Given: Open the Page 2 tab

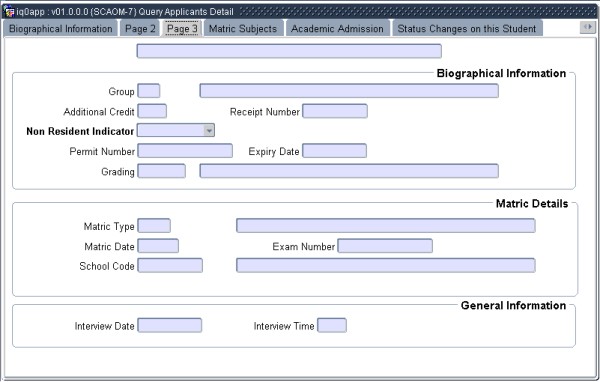Looking at the screenshot, I should pyautogui.click(x=140, y=29).
